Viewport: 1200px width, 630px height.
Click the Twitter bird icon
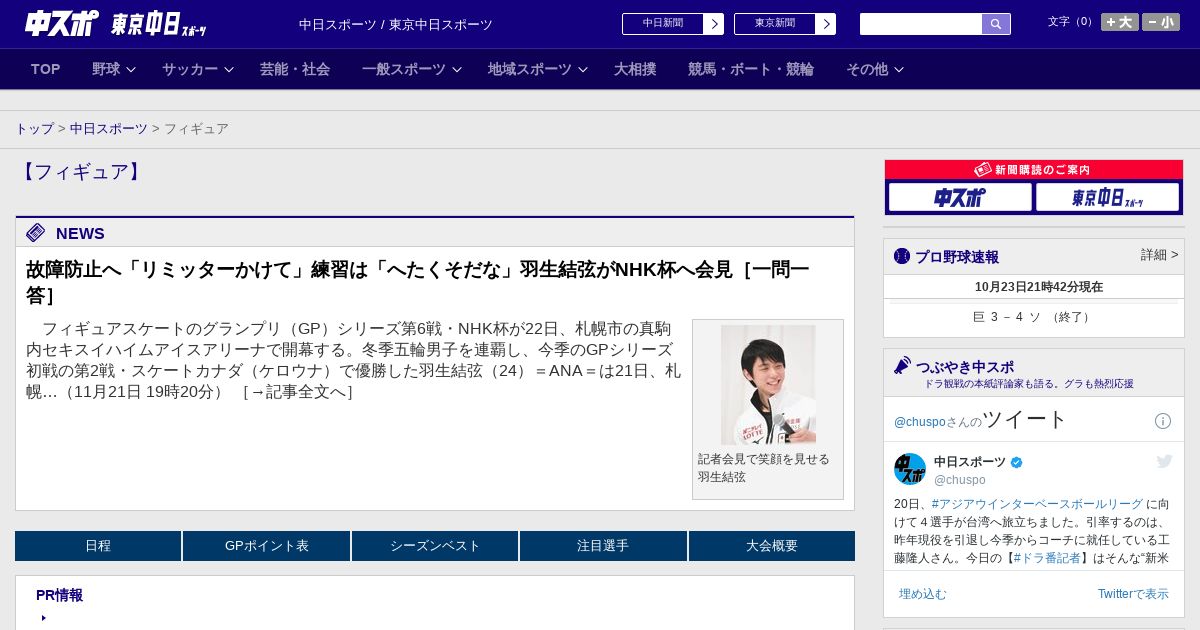tap(1164, 461)
